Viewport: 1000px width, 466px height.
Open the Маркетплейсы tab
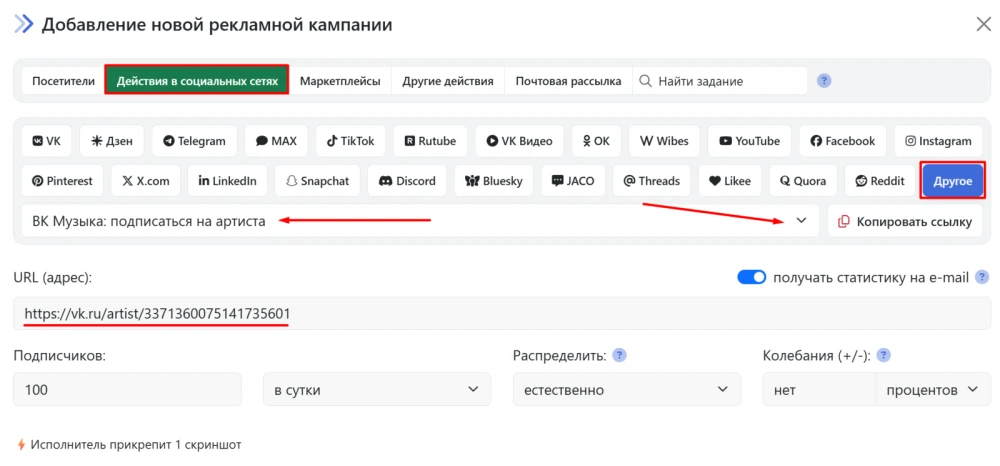pos(340,81)
